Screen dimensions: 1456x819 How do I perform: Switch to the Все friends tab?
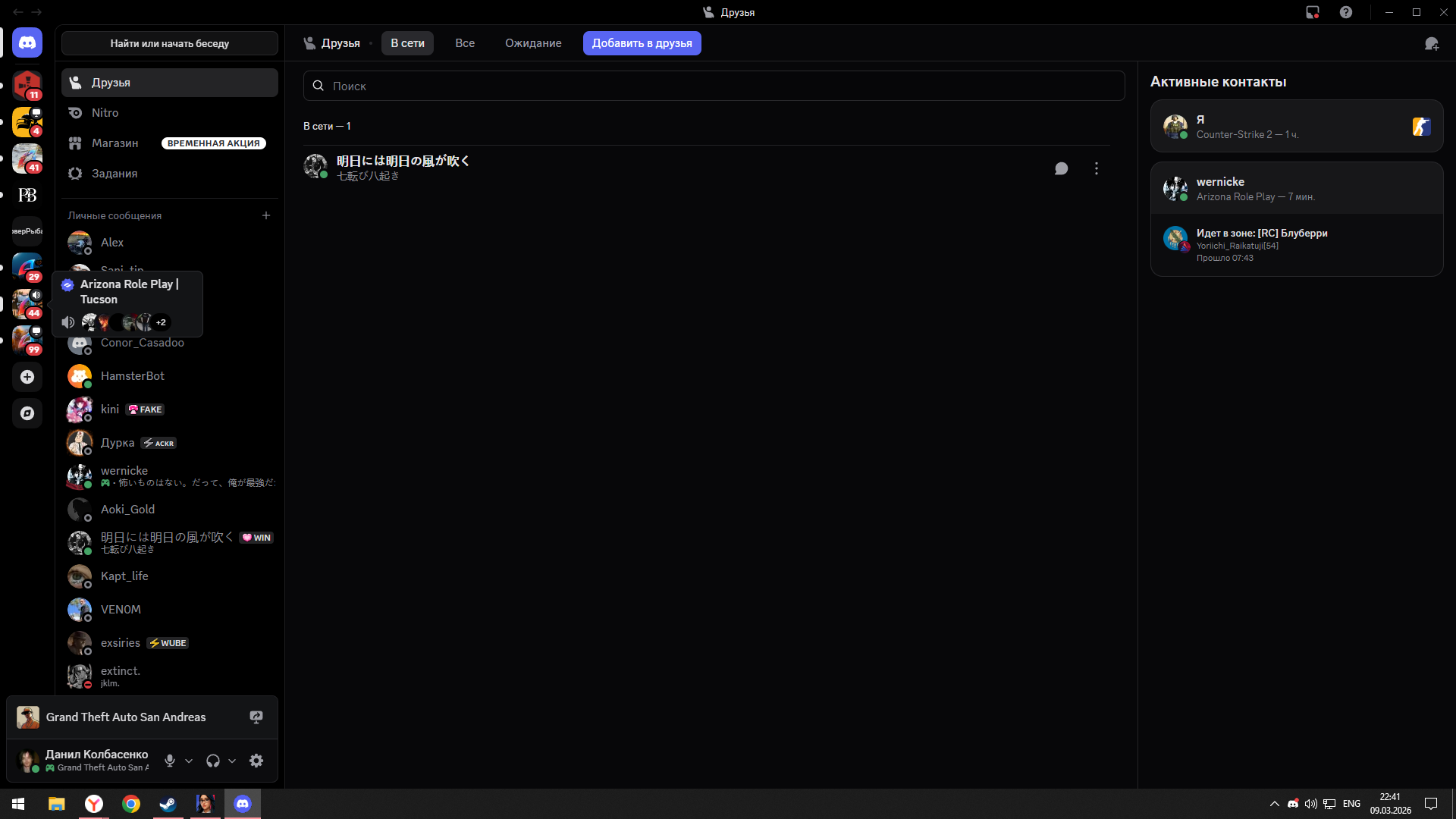tap(465, 43)
